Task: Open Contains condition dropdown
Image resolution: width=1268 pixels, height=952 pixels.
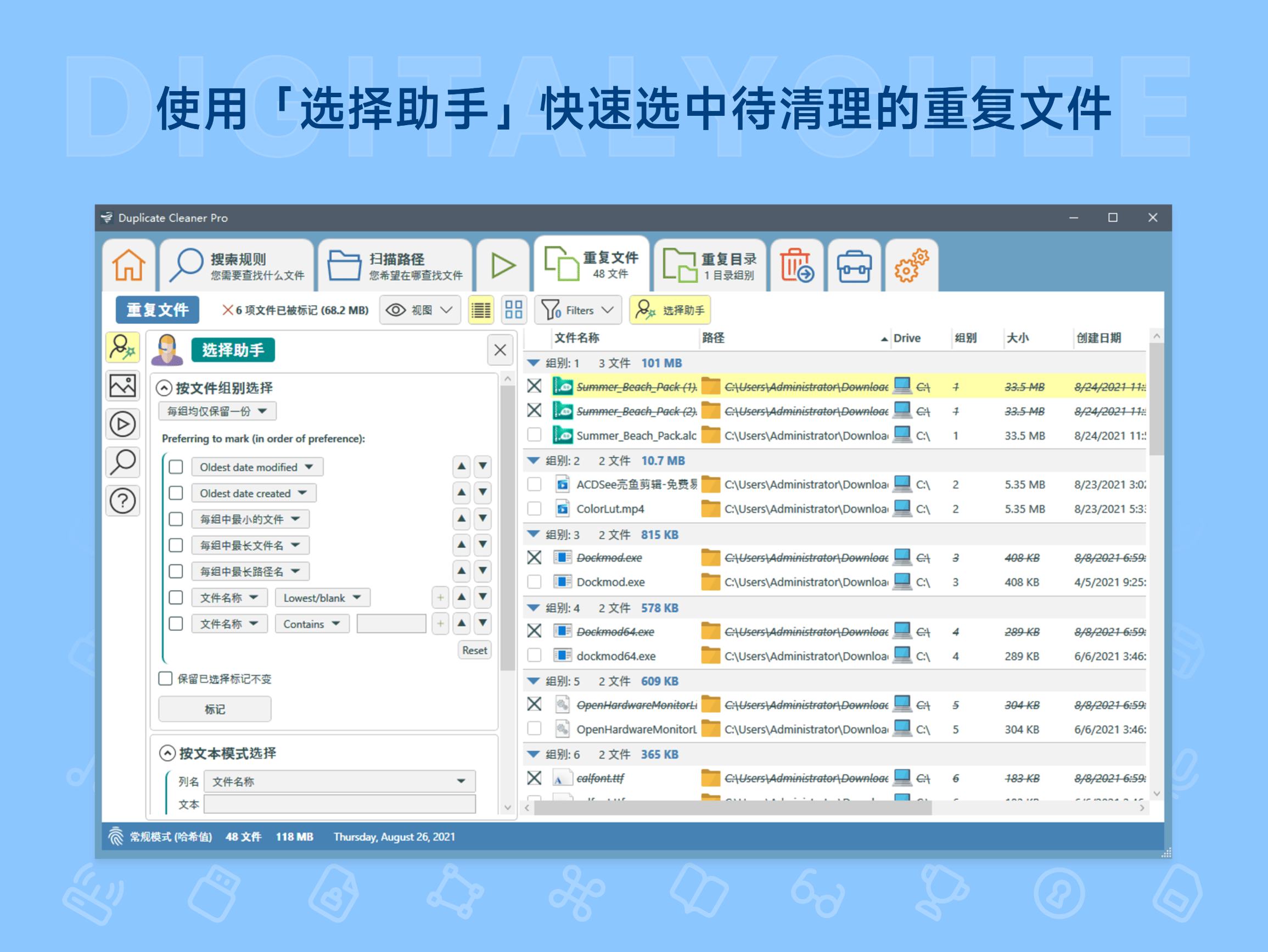Action: click(312, 623)
